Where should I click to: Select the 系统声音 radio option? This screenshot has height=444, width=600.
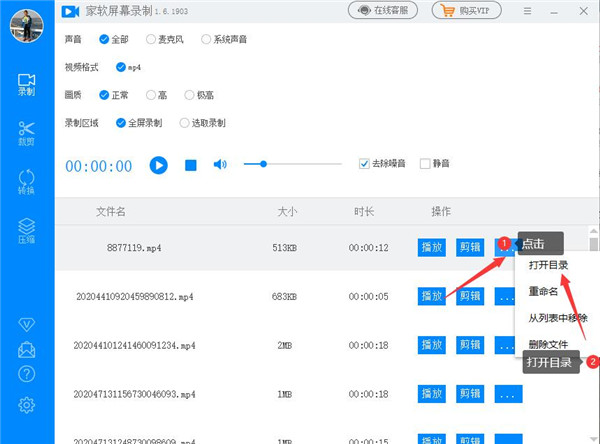point(224,39)
